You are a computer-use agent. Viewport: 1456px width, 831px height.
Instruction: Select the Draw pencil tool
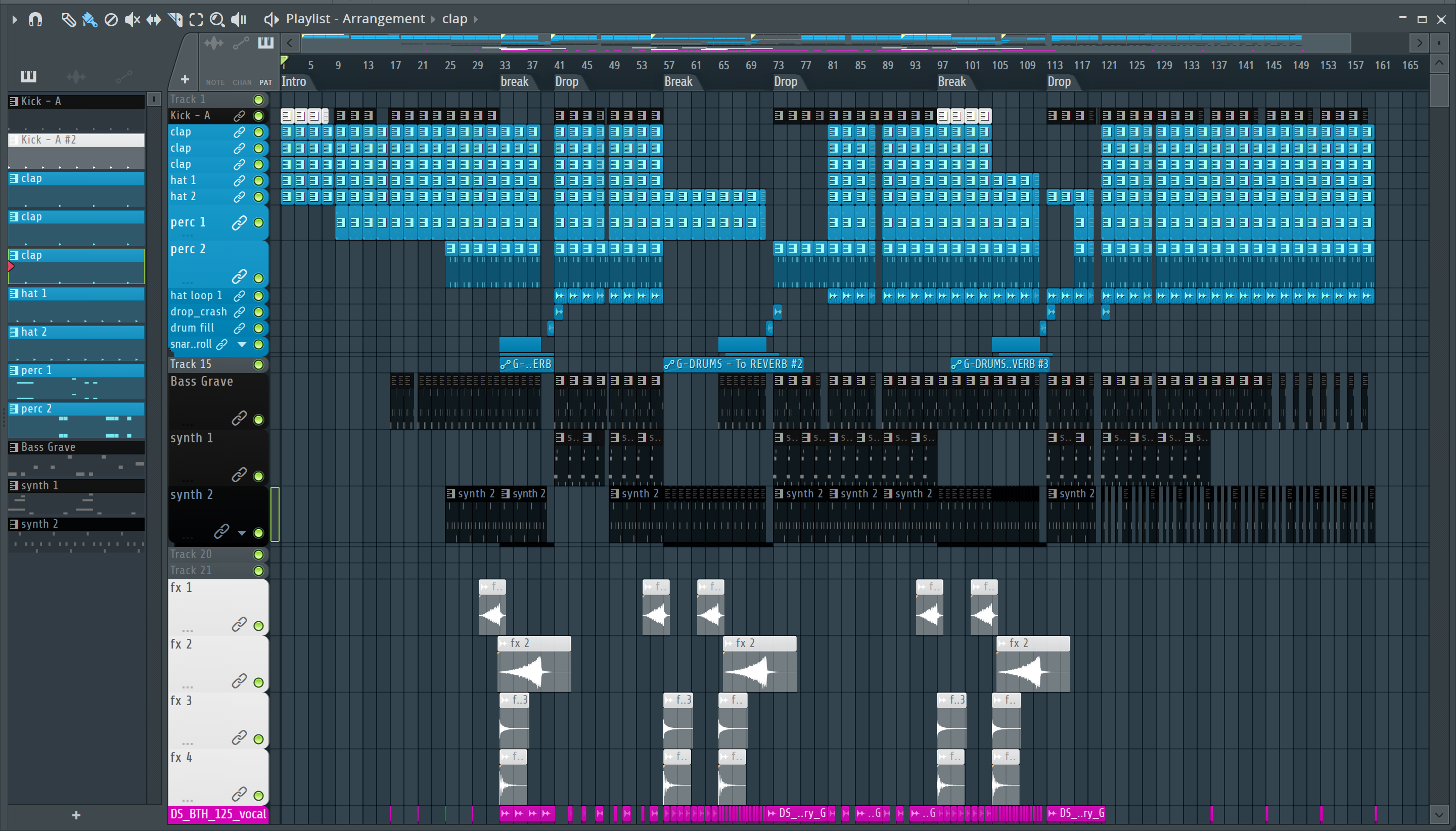pyautogui.click(x=68, y=19)
